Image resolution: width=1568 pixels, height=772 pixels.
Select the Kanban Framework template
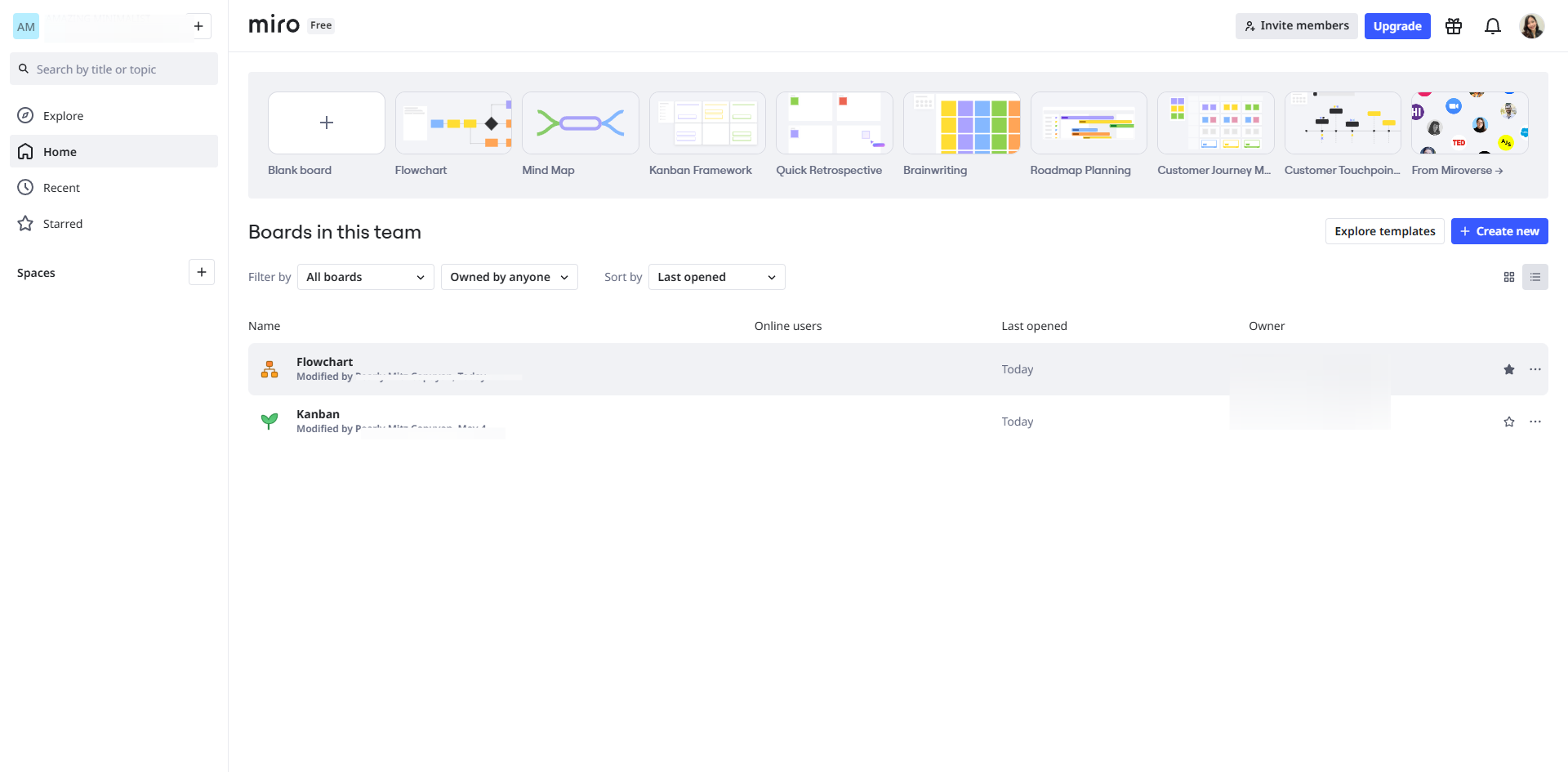pos(707,123)
